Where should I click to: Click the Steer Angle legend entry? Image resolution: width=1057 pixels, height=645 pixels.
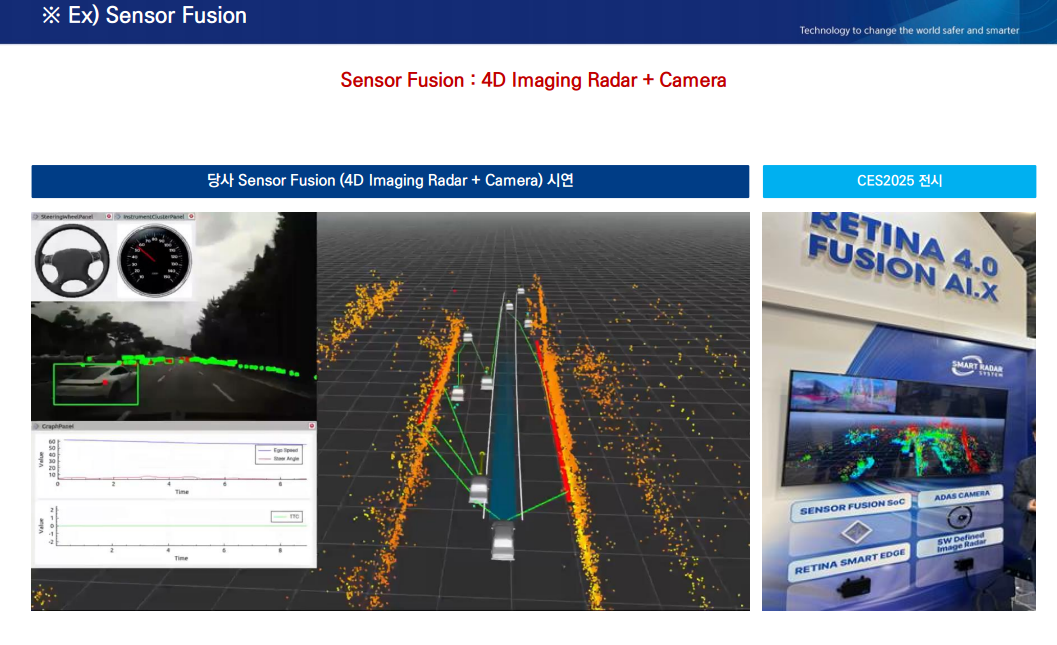[279, 458]
